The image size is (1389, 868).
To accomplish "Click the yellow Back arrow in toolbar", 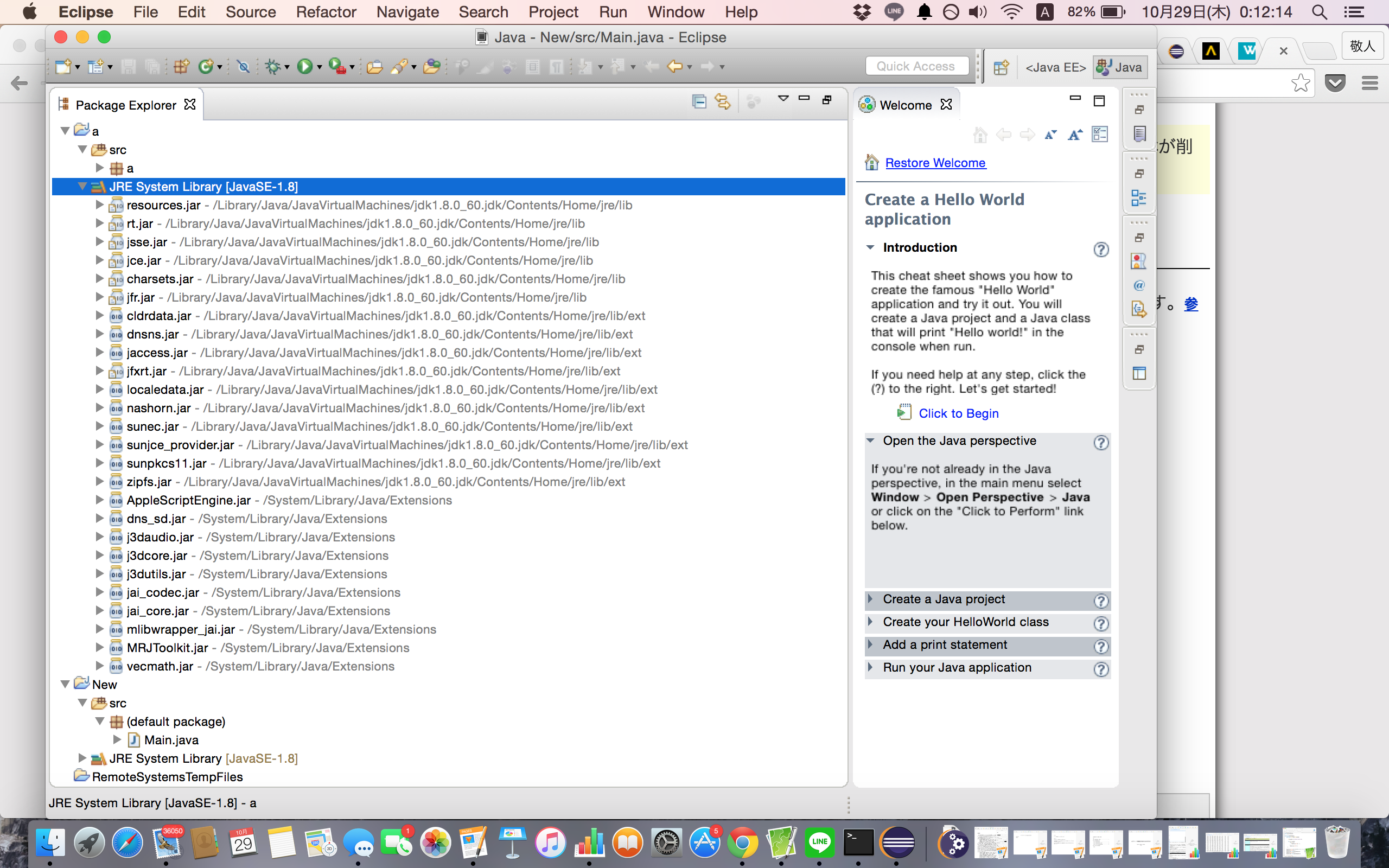I will pos(676,67).
